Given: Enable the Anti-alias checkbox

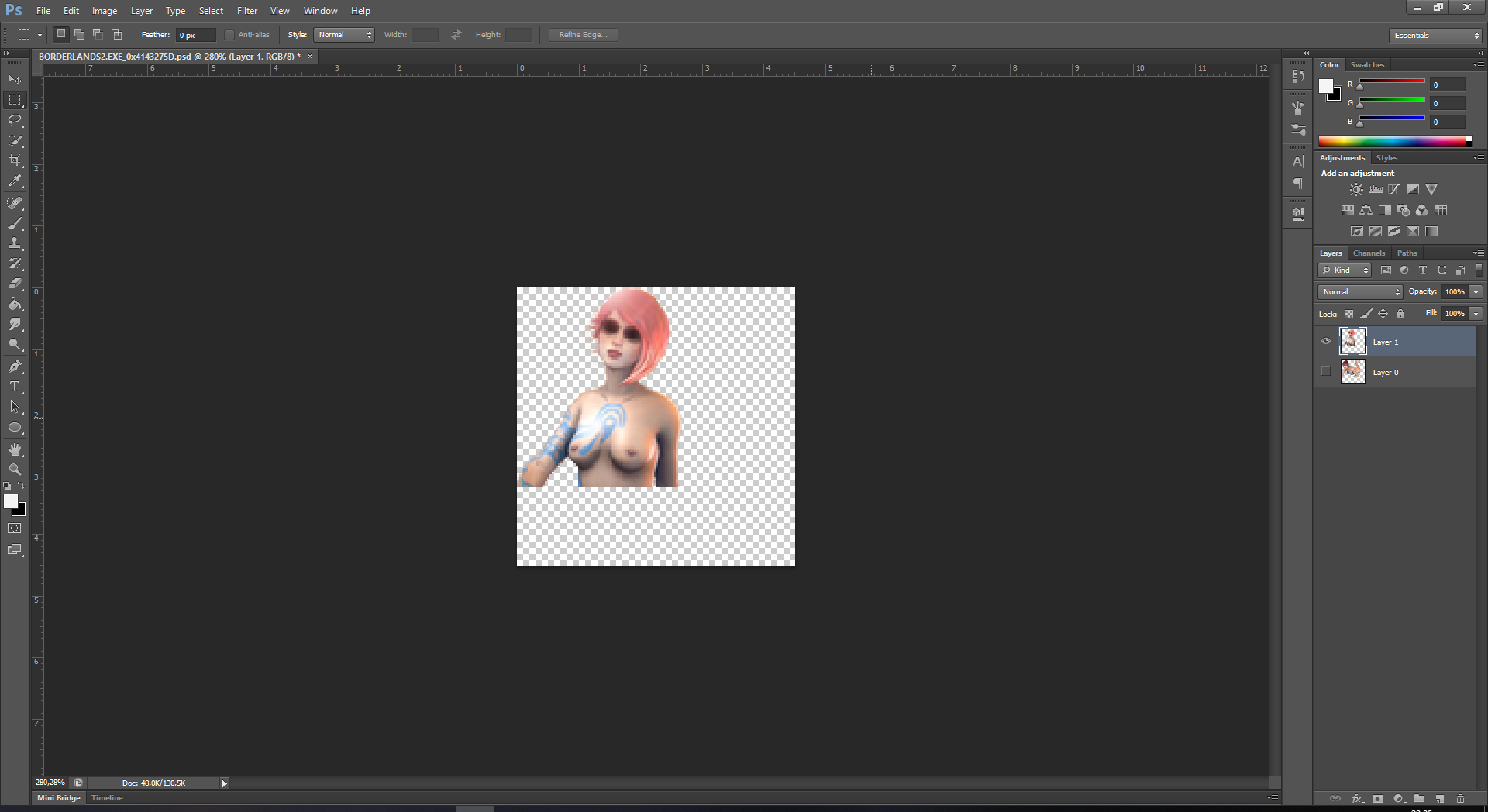Looking at the screenshot, I should tap(229, 35).
